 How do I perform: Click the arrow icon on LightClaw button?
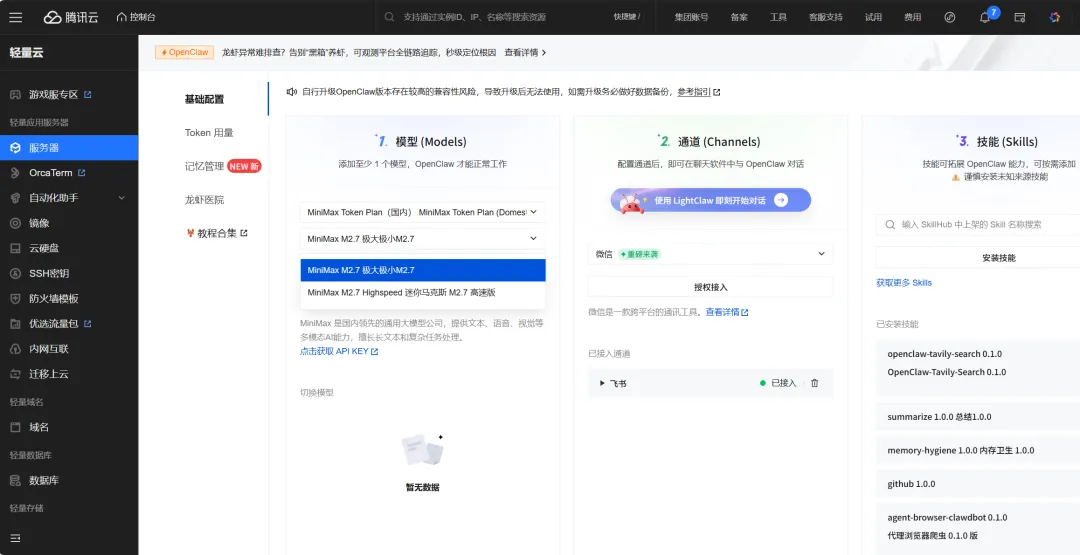pyautogui.click(x=780, y=200)
